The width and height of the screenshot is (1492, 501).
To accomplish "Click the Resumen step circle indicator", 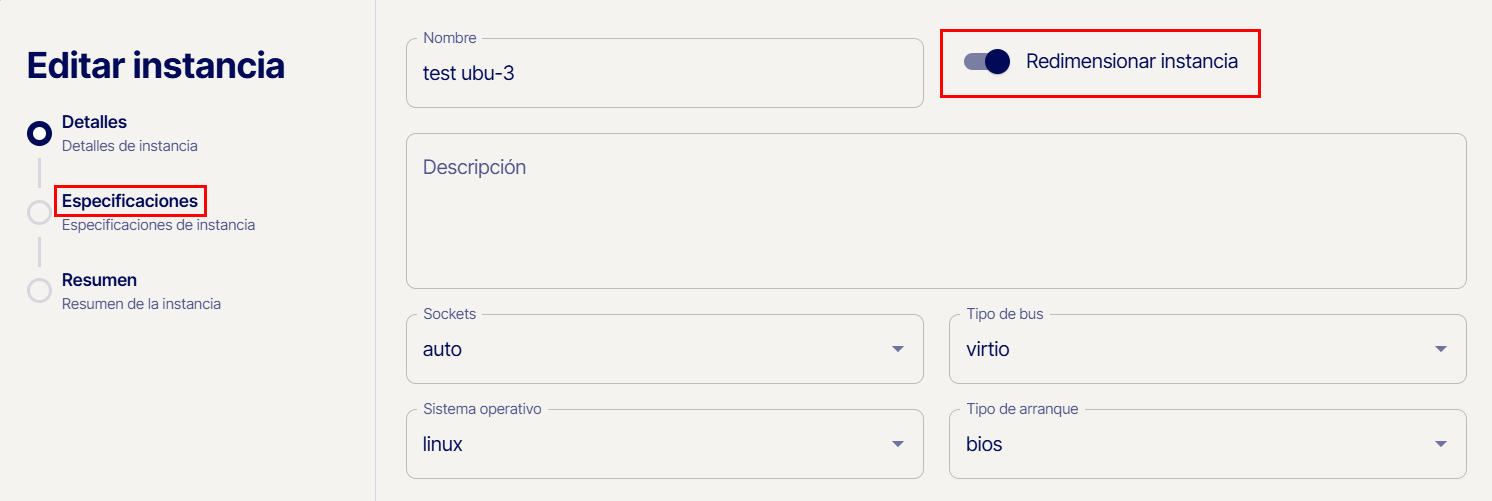I will point(39,291).
